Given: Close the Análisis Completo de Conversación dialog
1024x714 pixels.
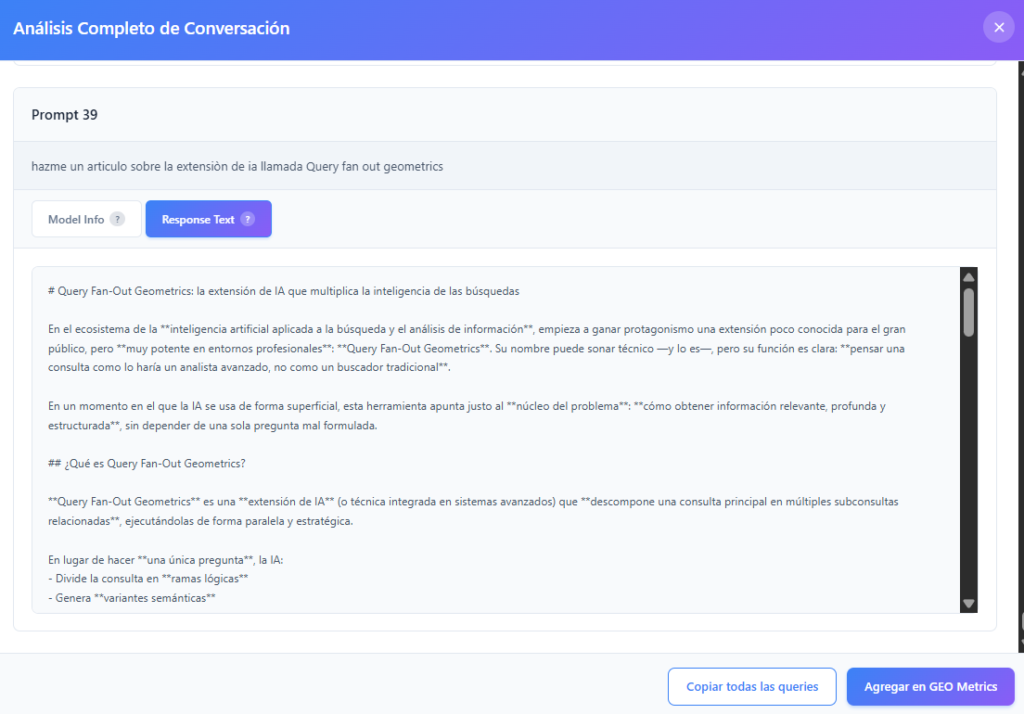Looking at the screenshot, I should pyautogui.click(x=998, y=27).
